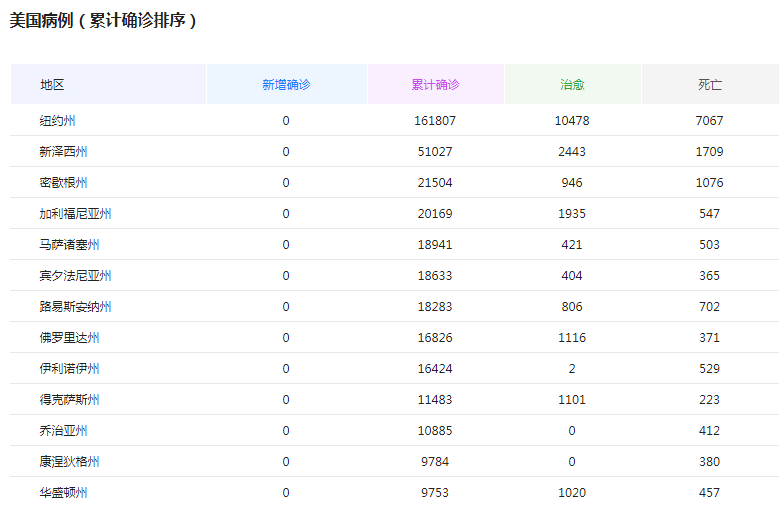
Task: Click the 累计确诊 column header
Action: (x=436, y=84)
